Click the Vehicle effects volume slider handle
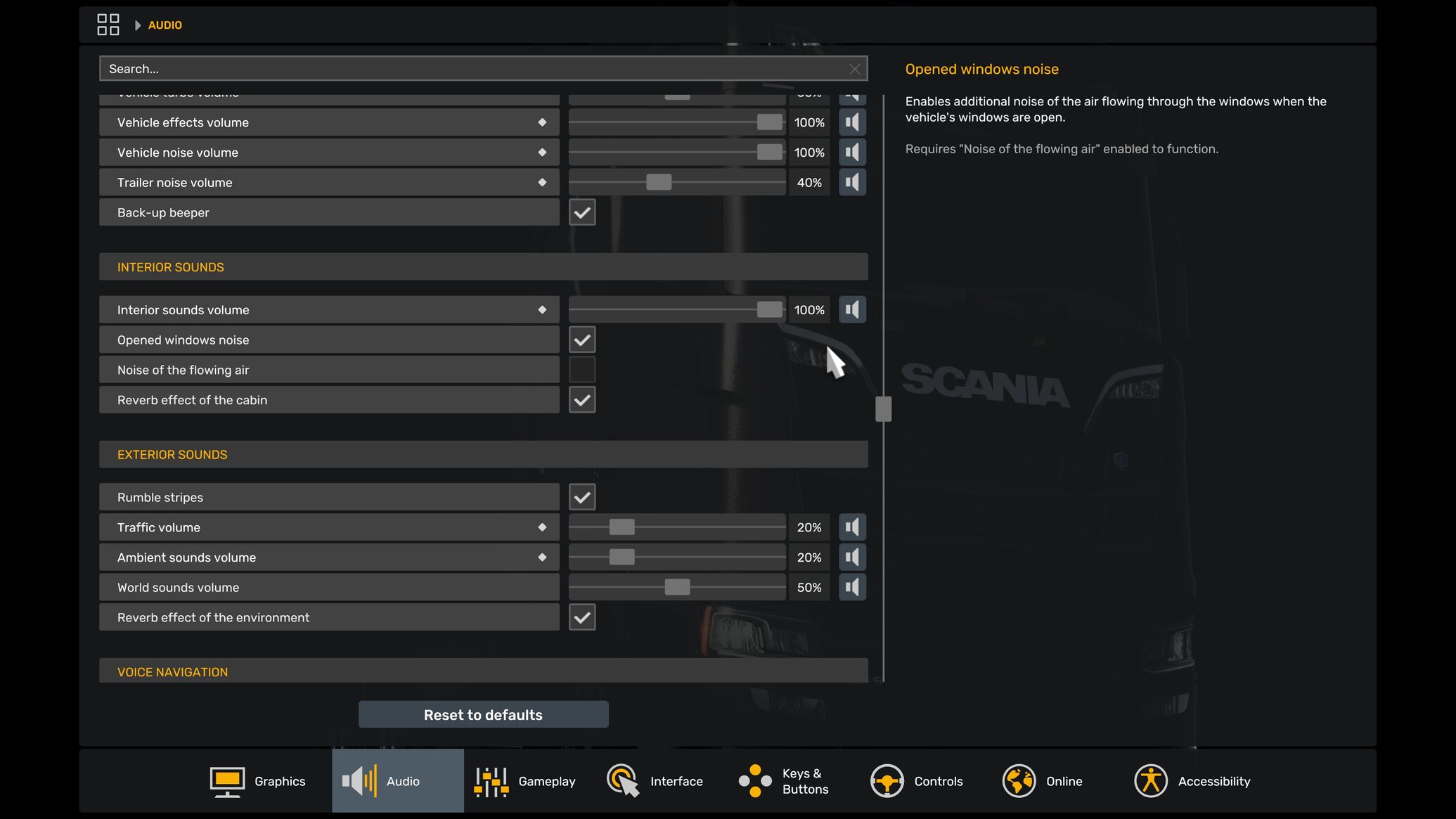 pos(770,122)
